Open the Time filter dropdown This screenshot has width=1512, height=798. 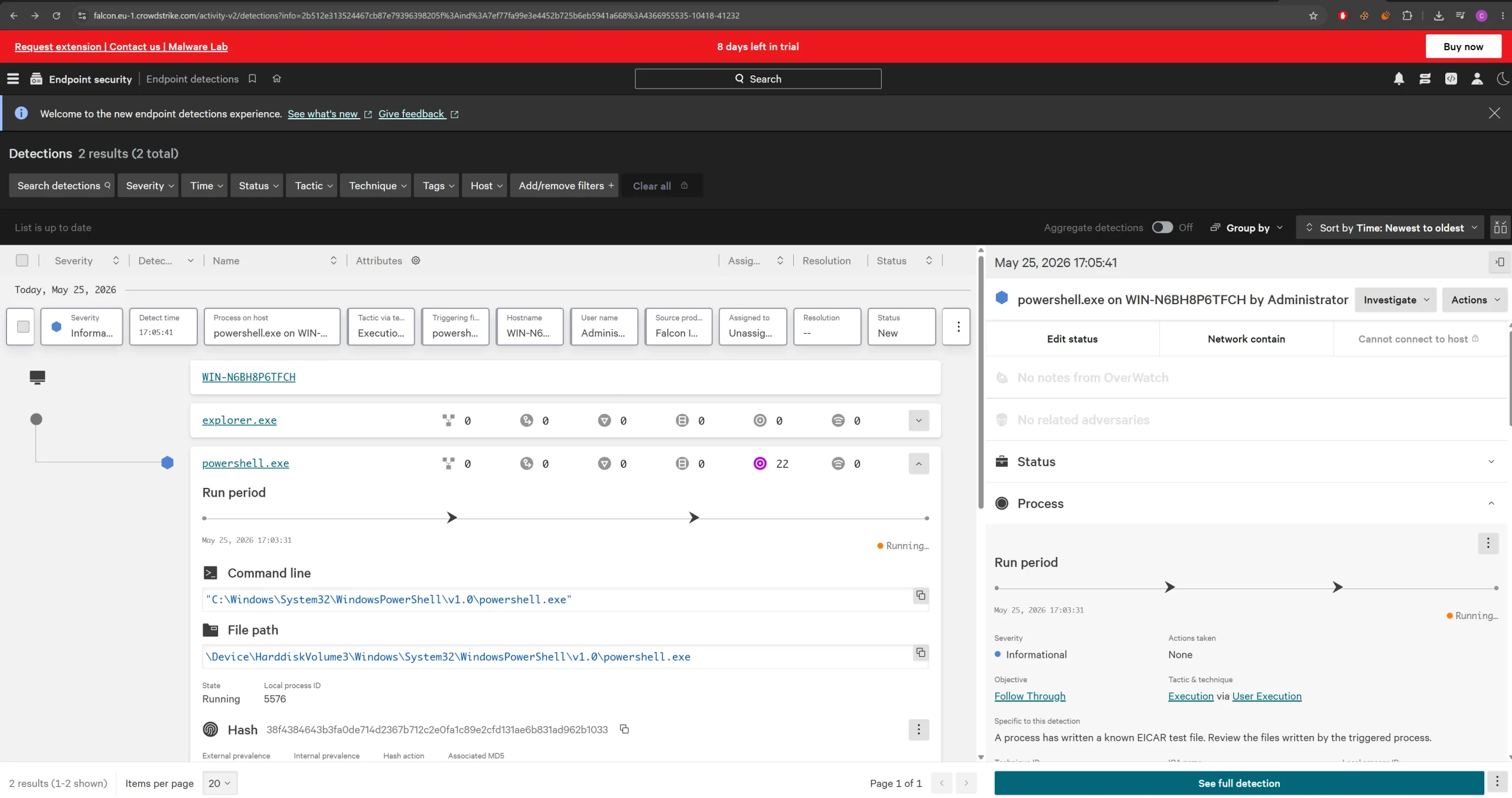(x=204, y=185)
